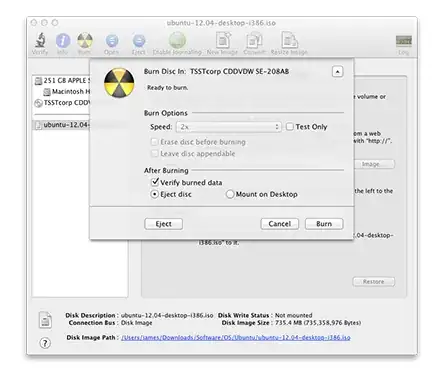Click the help question mark button
The image size is (444, 377).
point(45,343)
